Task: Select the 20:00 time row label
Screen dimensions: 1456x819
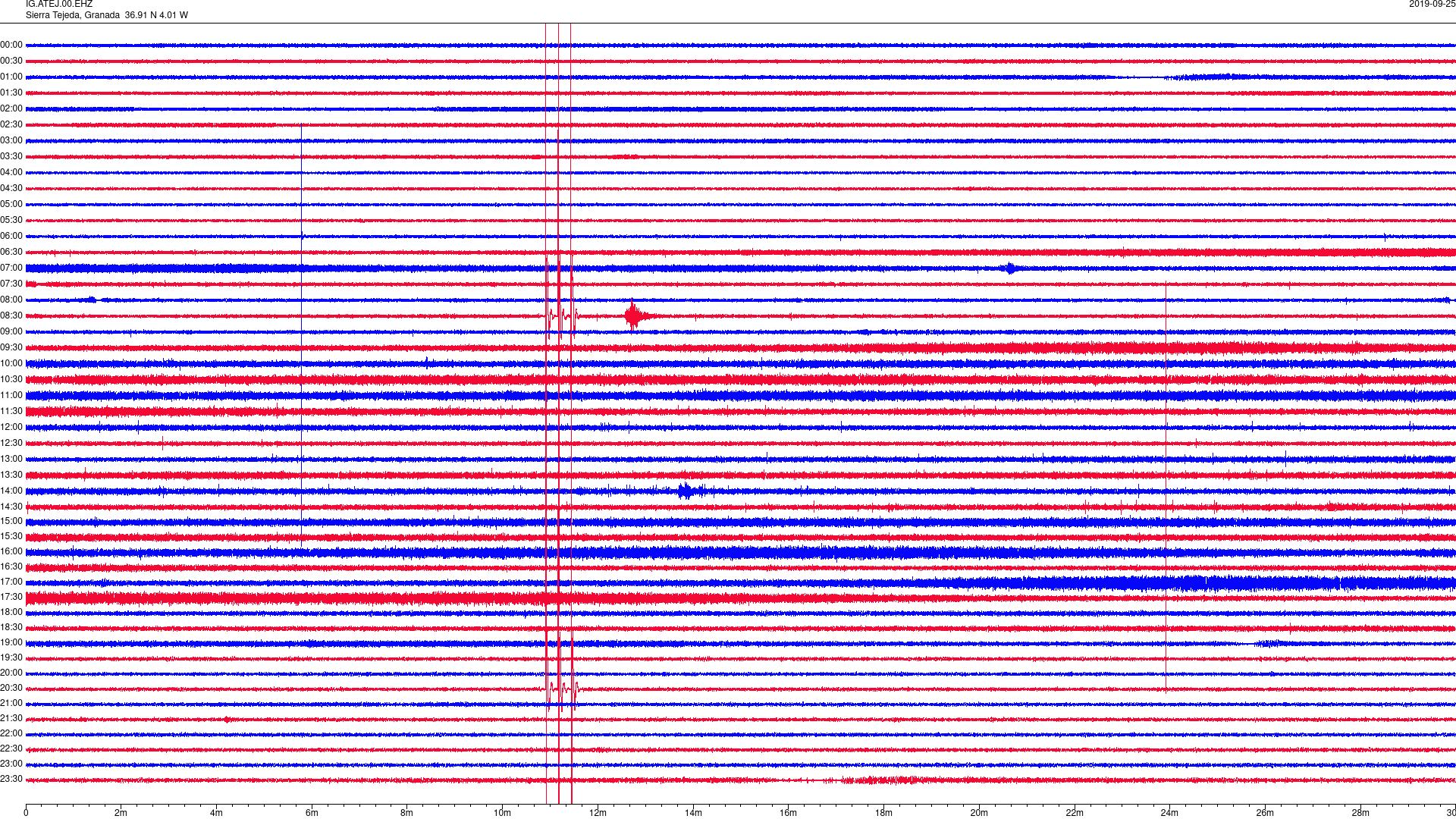Action: [x=11, y=673]
